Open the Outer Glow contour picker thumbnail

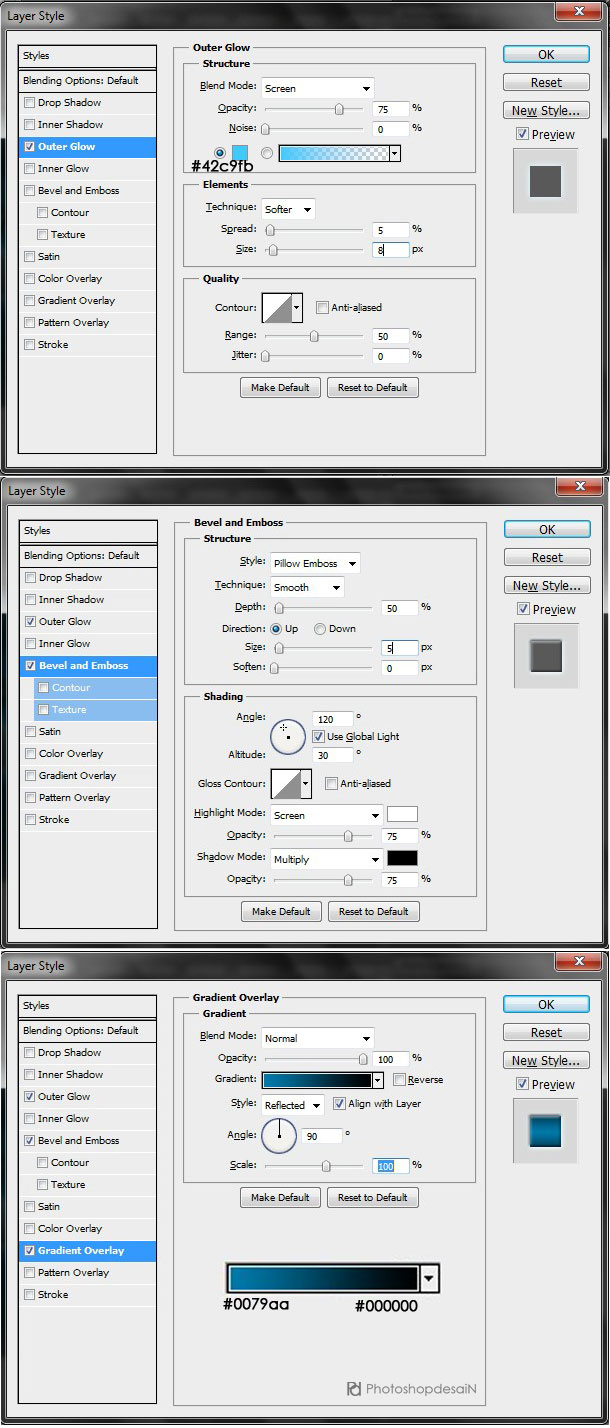[276, 308]
